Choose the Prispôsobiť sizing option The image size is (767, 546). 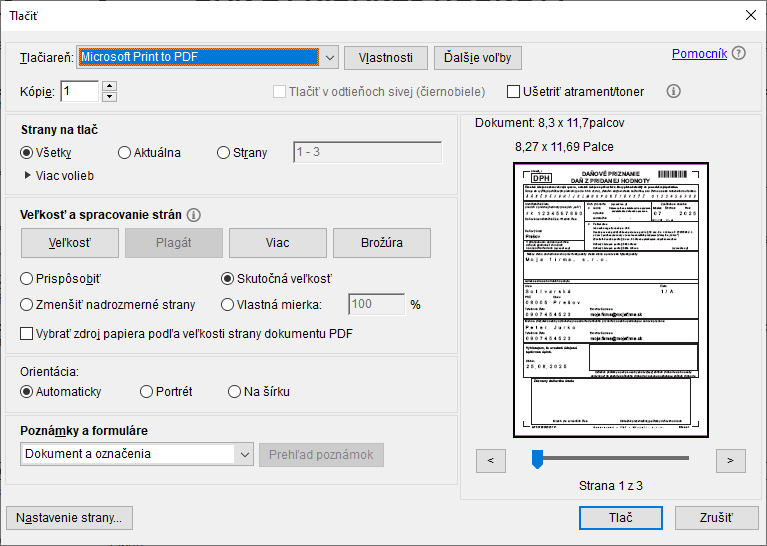pos(28,279)
